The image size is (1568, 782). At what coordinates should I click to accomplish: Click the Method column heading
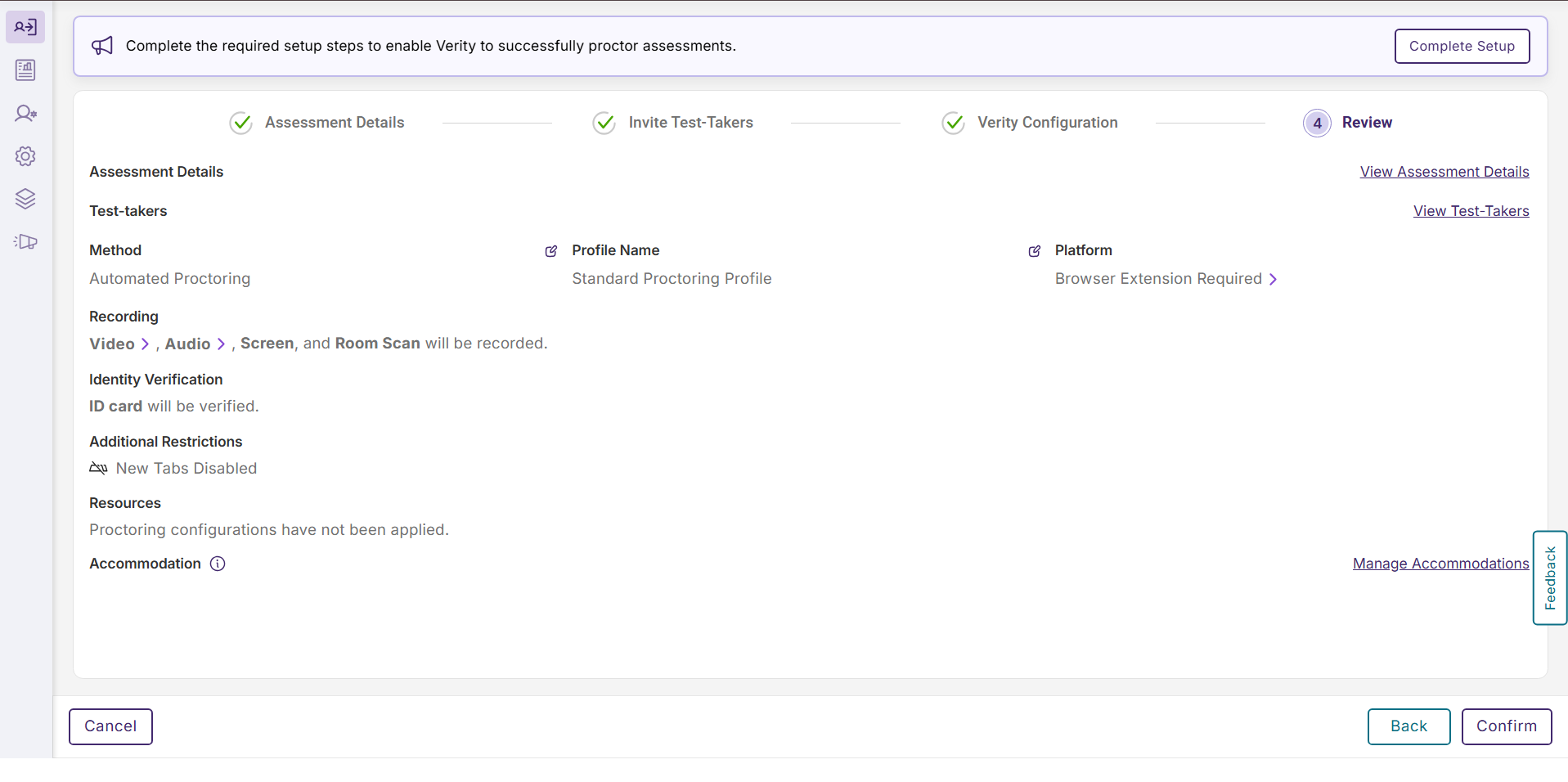[x=115, y=250]
